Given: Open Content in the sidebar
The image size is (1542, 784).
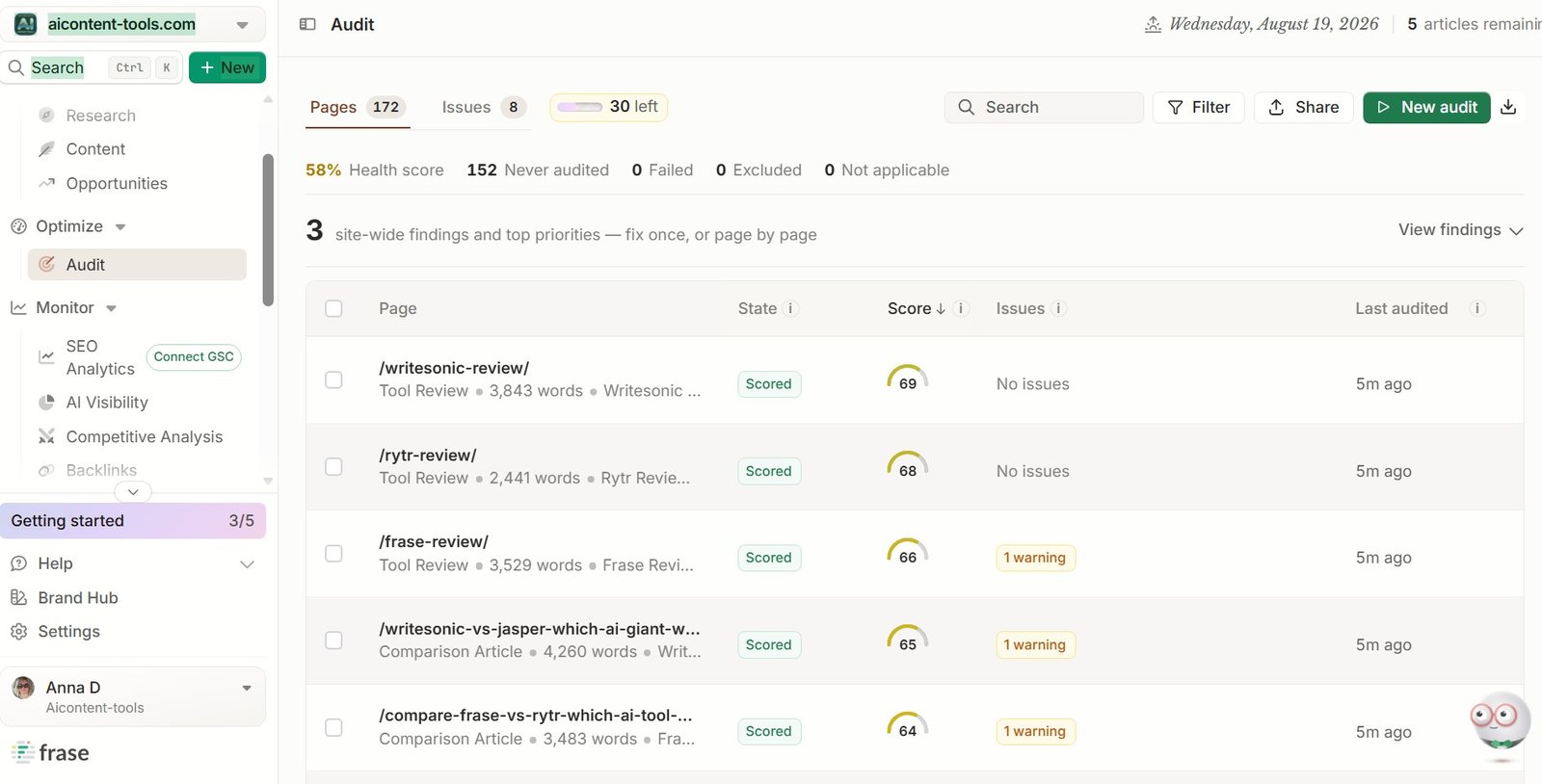Looking at the screenshot, I should coord(95,149).
